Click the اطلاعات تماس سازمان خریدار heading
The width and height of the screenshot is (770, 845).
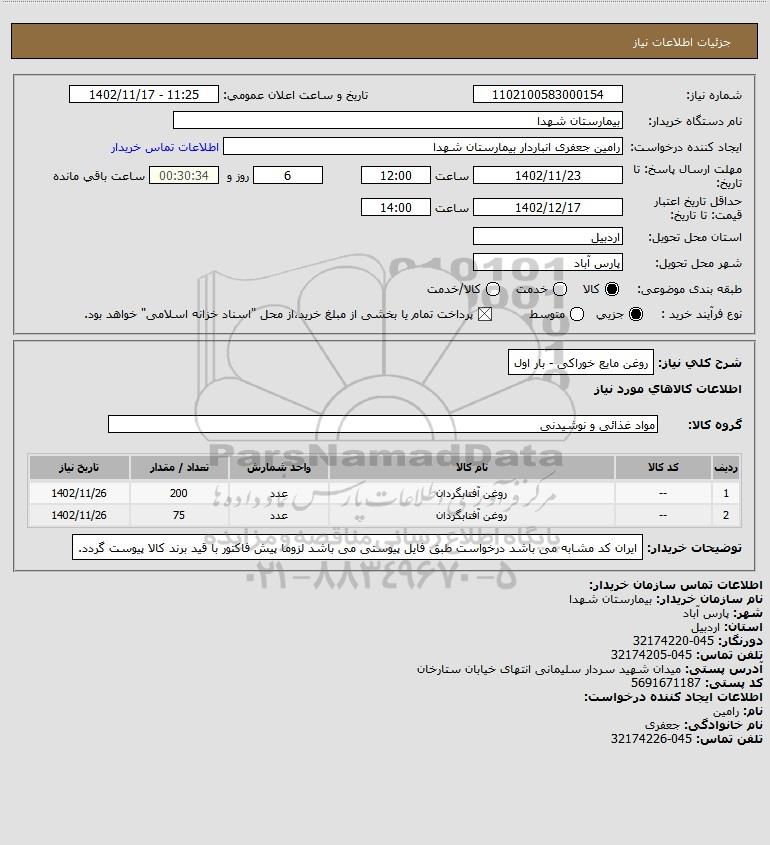tap(676, 585)
